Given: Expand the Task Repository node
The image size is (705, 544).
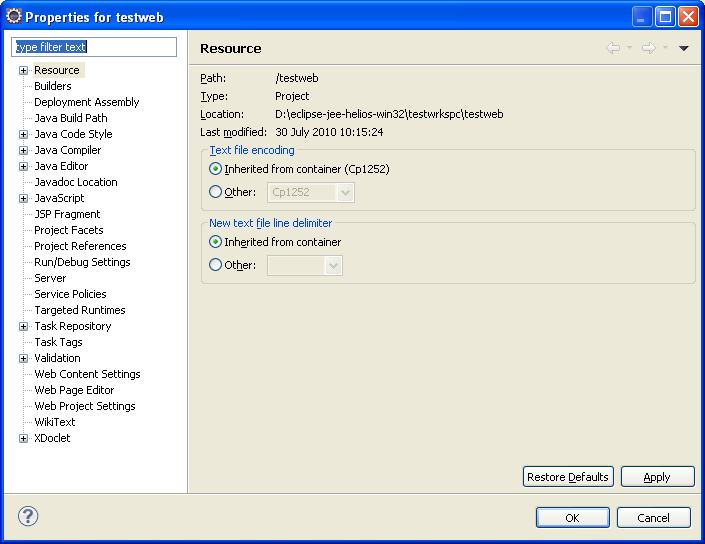Looking at the screenshot, I should (23, 326).
